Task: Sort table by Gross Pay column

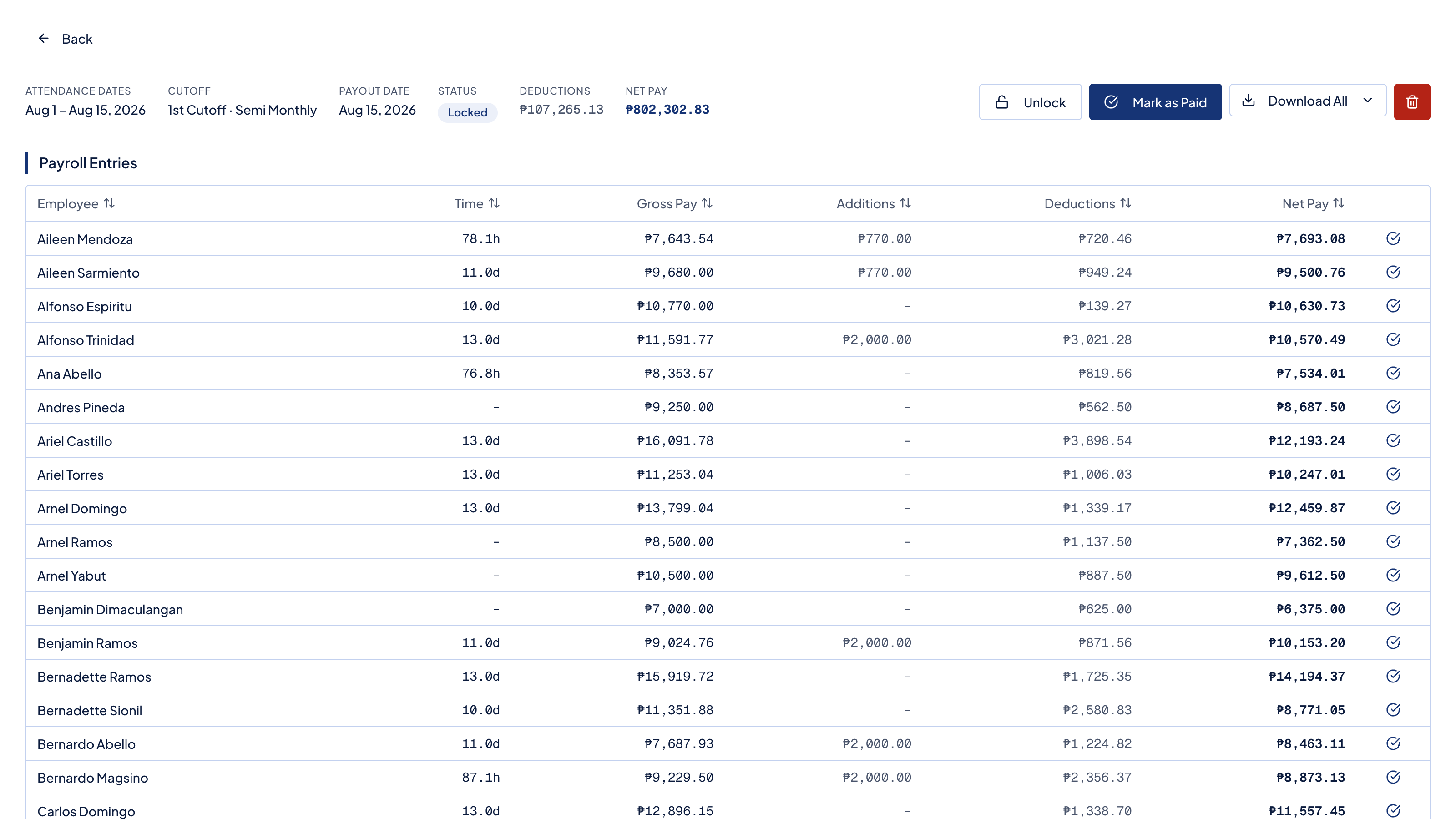Action: point(675,203)
